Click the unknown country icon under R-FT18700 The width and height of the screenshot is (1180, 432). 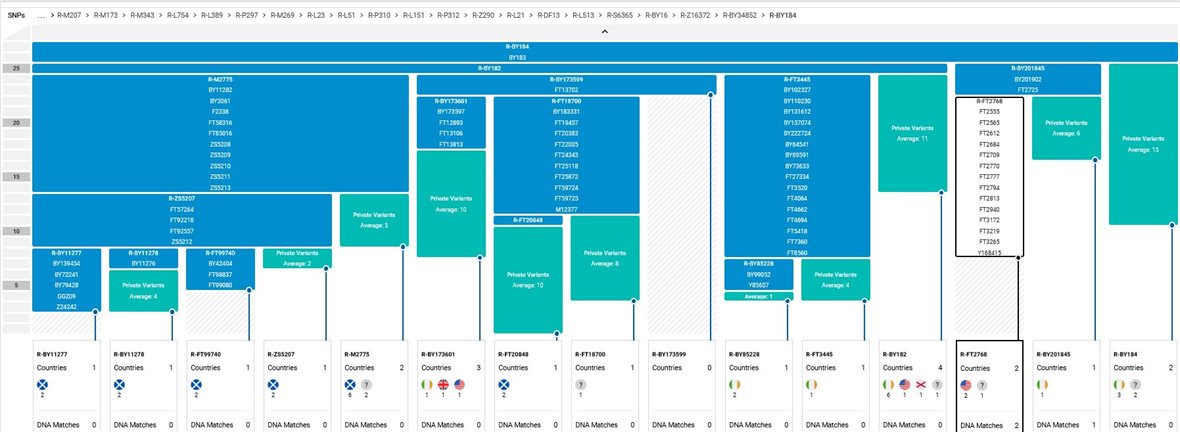[x=580, y=384]
